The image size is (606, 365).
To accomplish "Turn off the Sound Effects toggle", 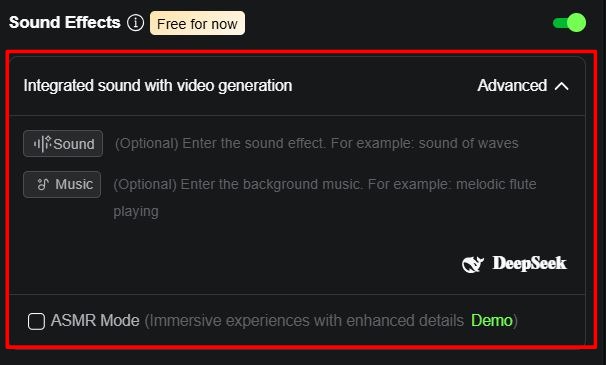I will click(570, 23).
